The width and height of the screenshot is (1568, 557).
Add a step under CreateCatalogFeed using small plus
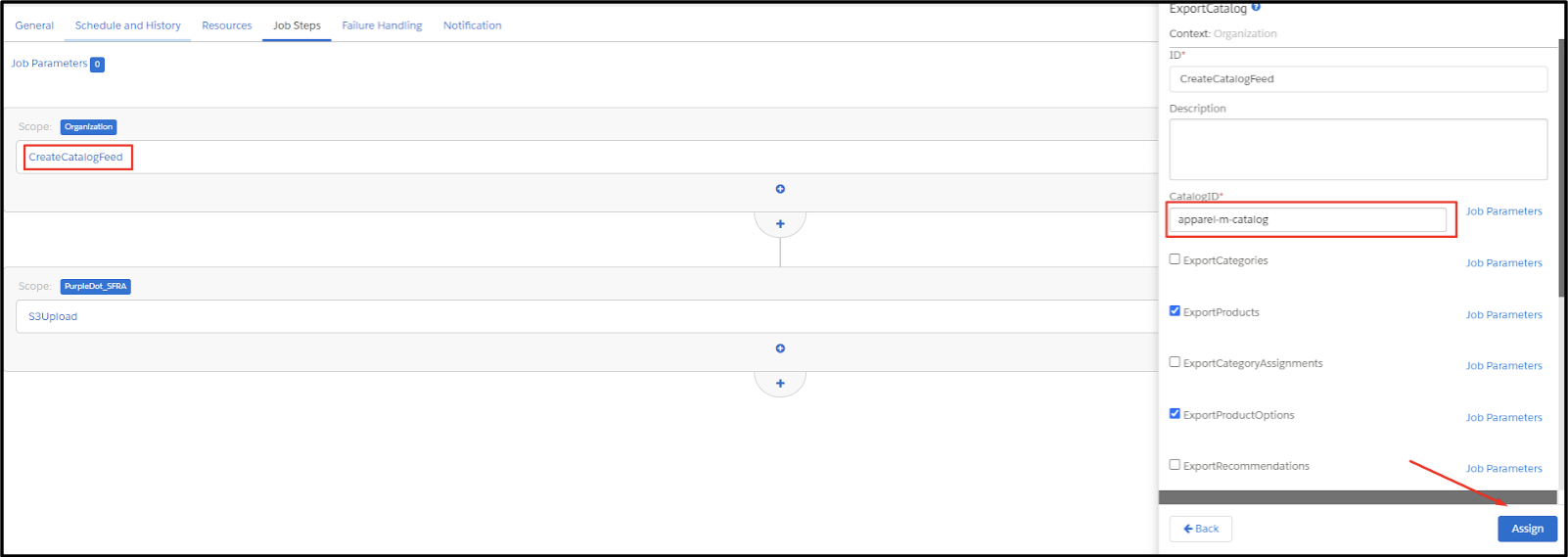780,189
